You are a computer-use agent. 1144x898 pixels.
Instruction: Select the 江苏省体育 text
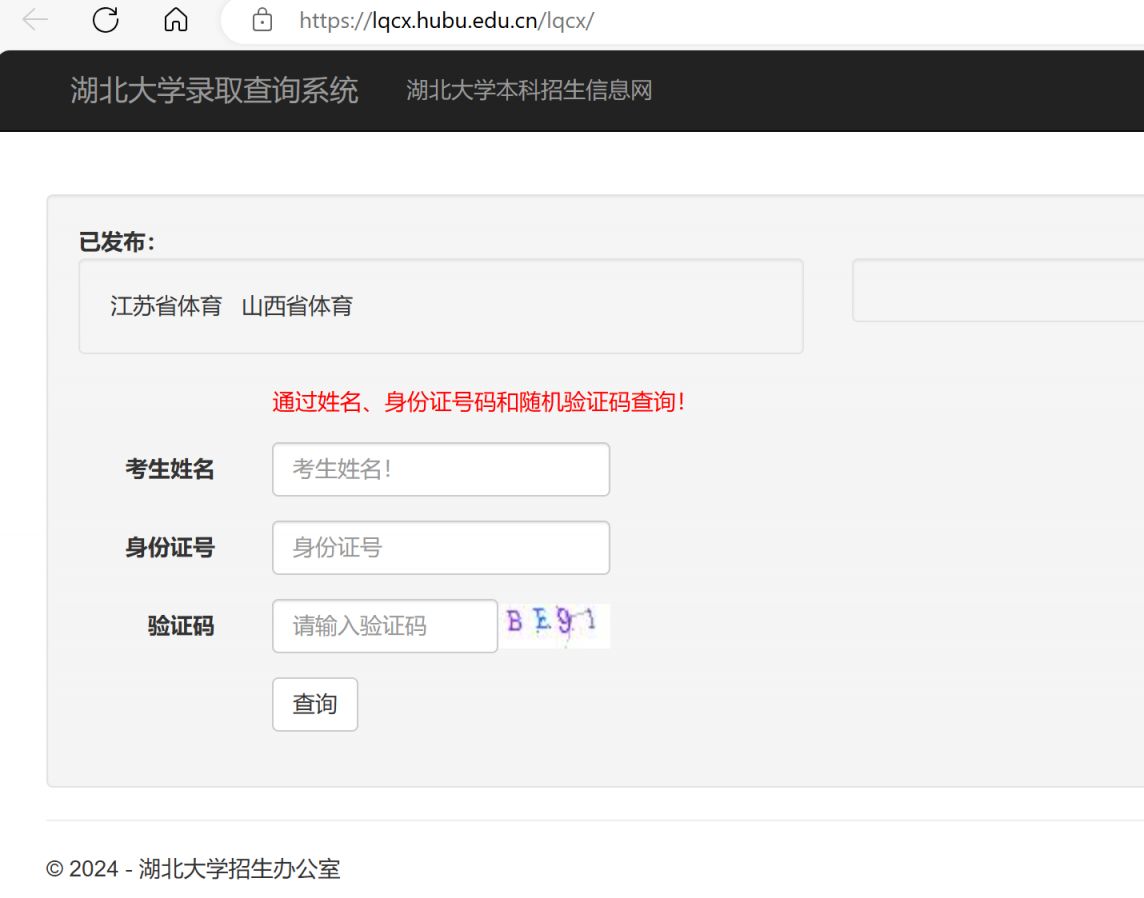pos(166,306)
